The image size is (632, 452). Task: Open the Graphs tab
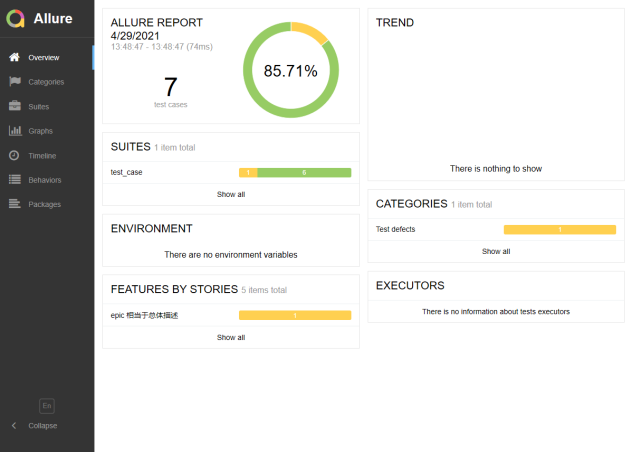[47, 131]
